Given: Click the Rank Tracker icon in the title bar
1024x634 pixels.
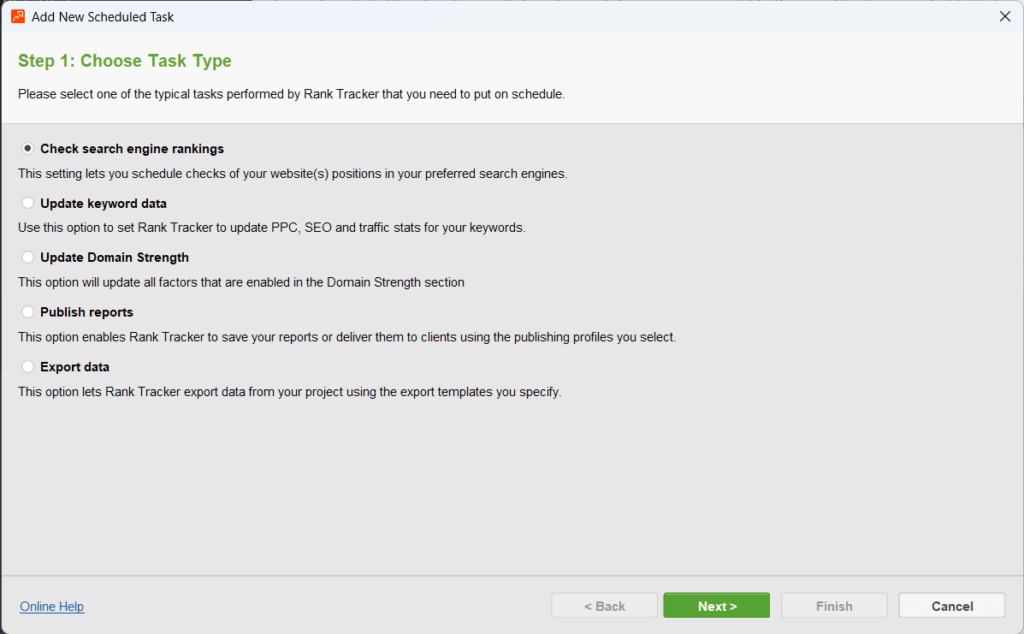Looking at the screenshot, I should coord(19,16).
